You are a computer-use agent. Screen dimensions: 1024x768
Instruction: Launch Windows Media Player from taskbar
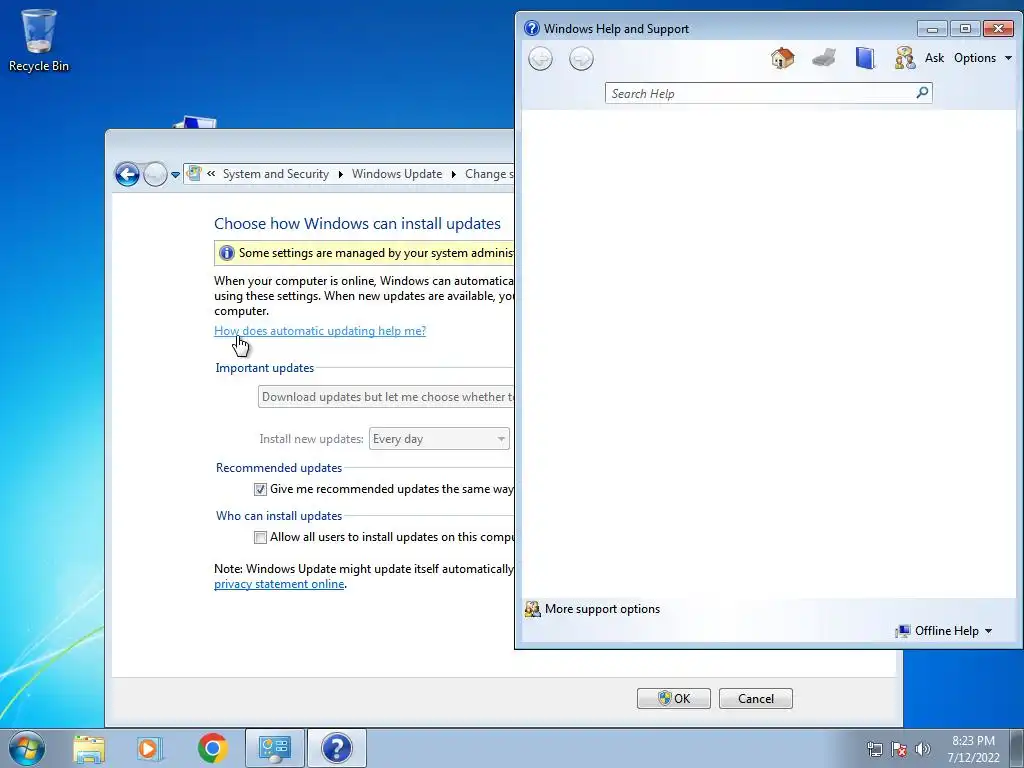tap(150, 748)
